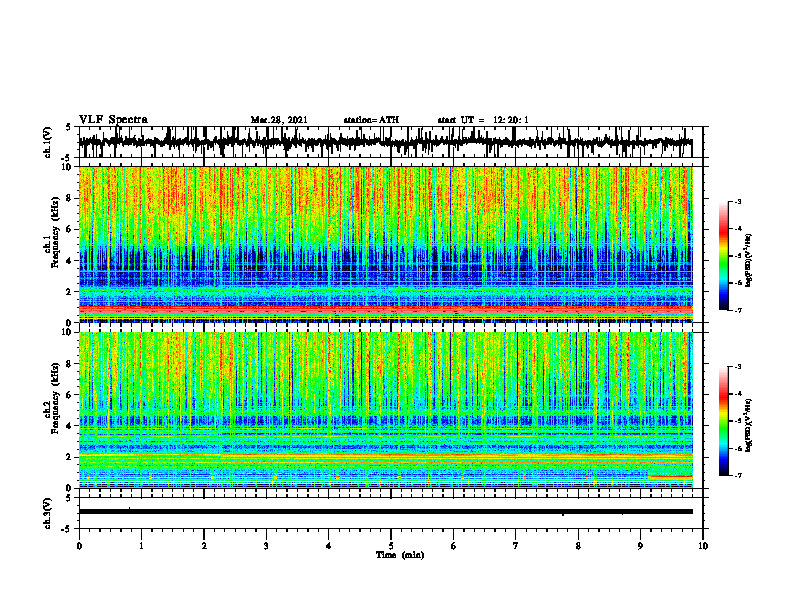Click the "5" tick of ch.1(V) axis

[x=68, y=128]
